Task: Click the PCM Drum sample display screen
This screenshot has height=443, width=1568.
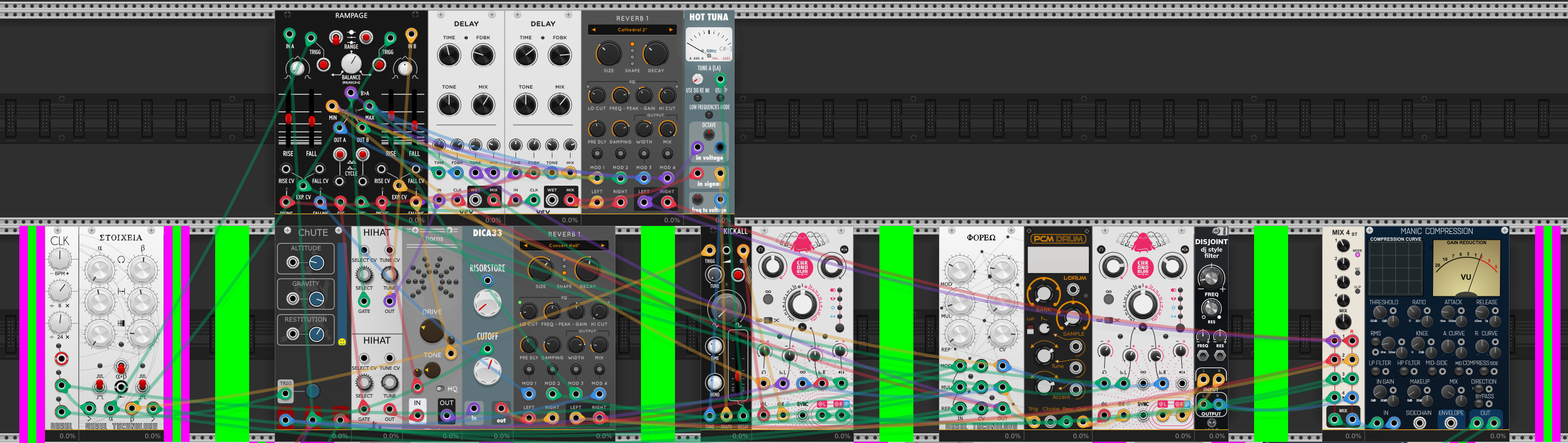Action: (1057, 260)
